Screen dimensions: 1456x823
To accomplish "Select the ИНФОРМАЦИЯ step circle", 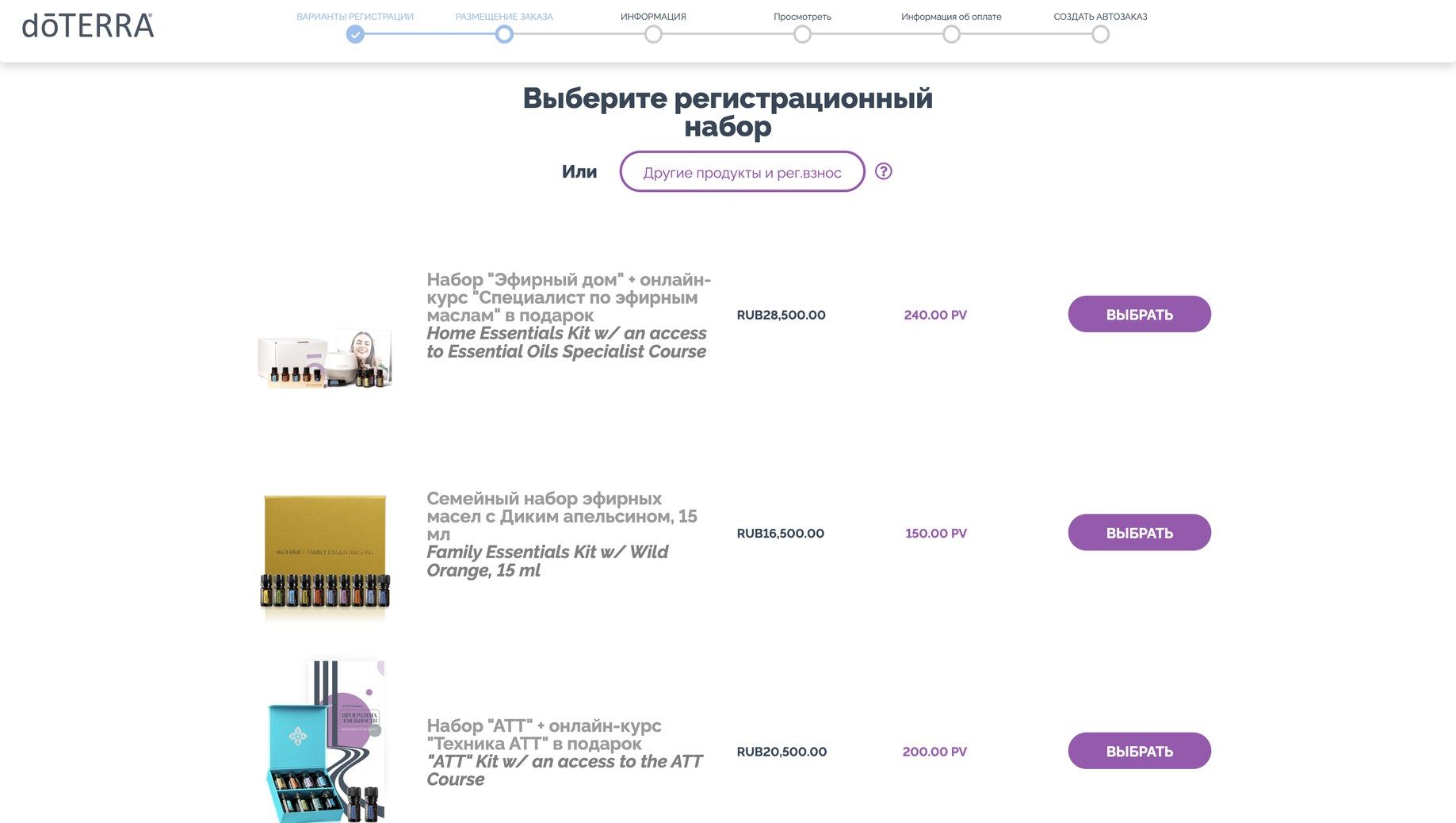I will 653,34.
